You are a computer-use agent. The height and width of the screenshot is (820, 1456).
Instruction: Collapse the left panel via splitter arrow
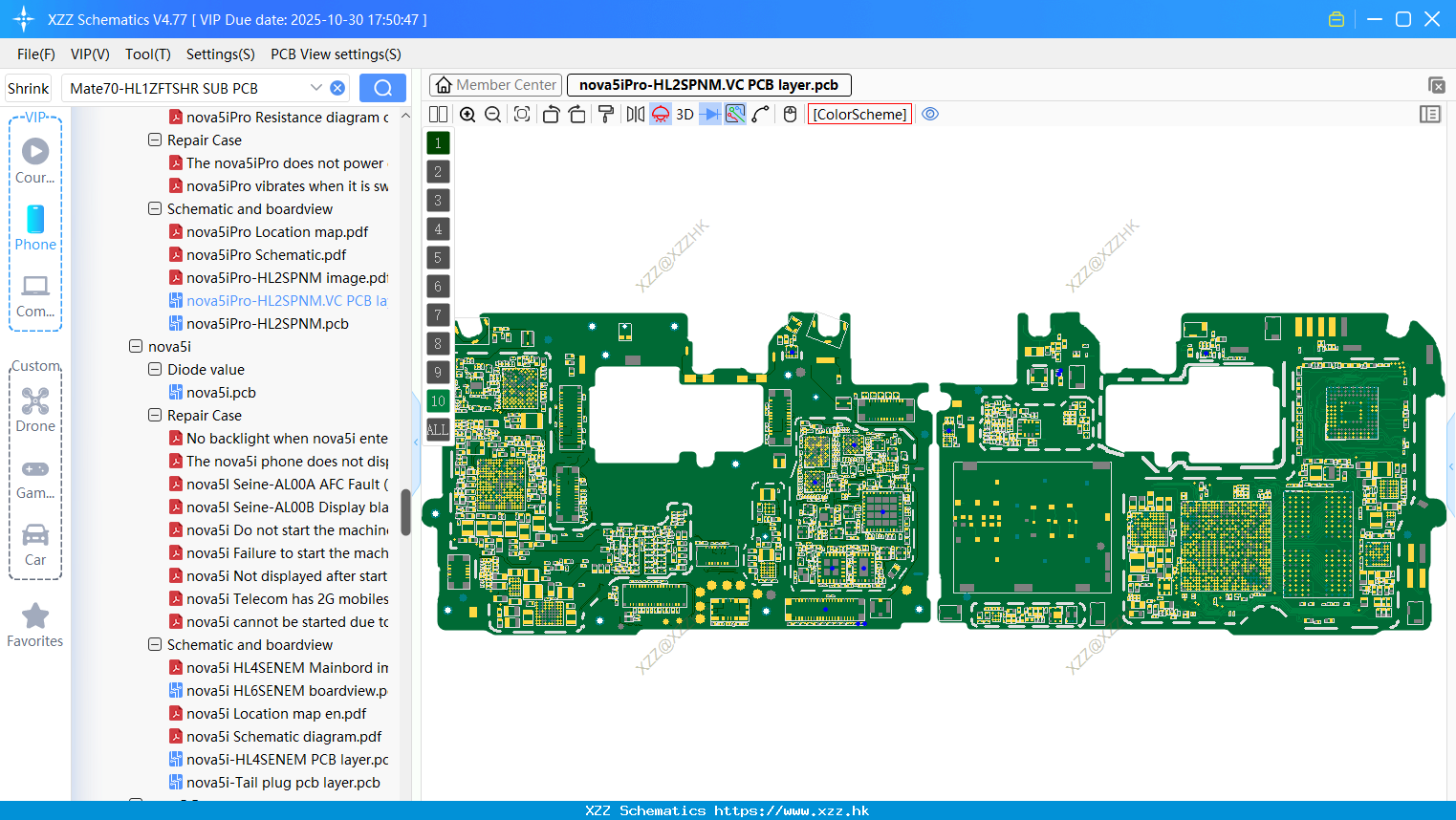416,442
